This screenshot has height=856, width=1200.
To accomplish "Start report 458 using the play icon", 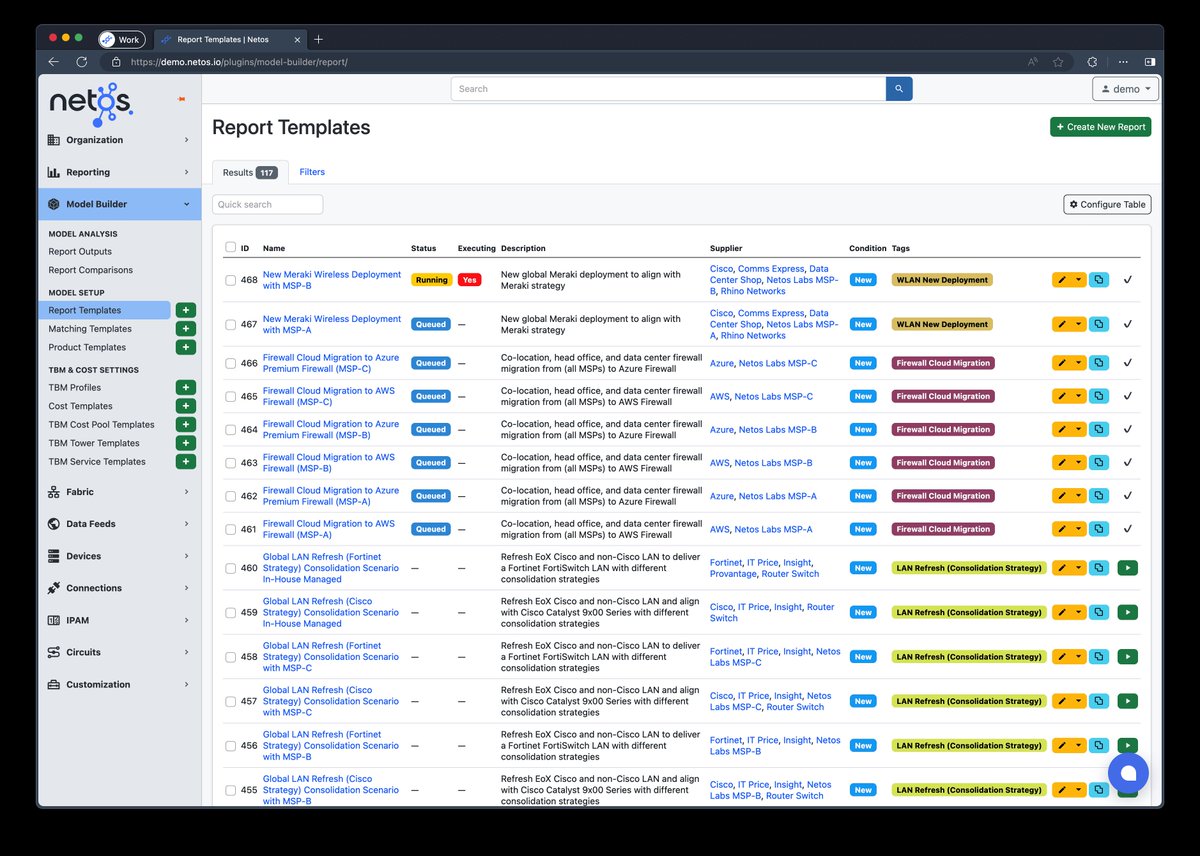I will tap(1128, 656).
